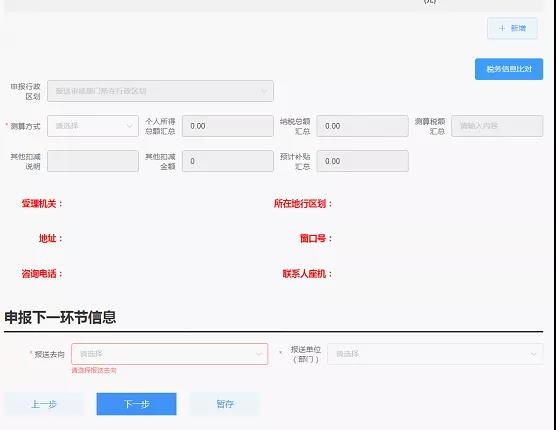Click the 税务信息比对 button
Screen dimensions: 556x430
click(x=509, y=69)
